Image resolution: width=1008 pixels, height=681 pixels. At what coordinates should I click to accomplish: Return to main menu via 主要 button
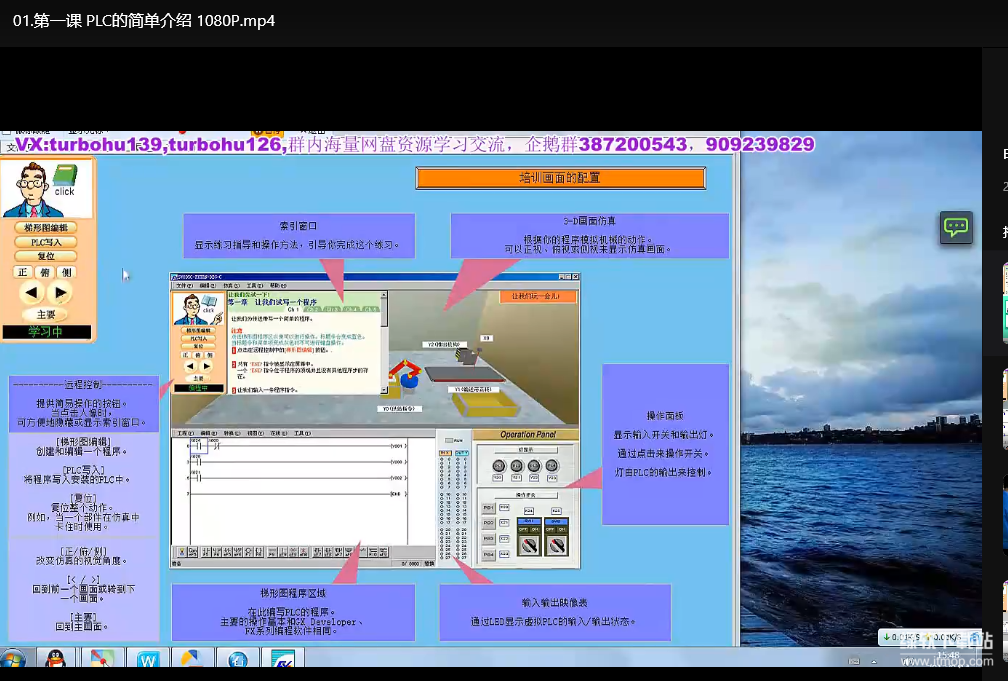pos(46,315)
